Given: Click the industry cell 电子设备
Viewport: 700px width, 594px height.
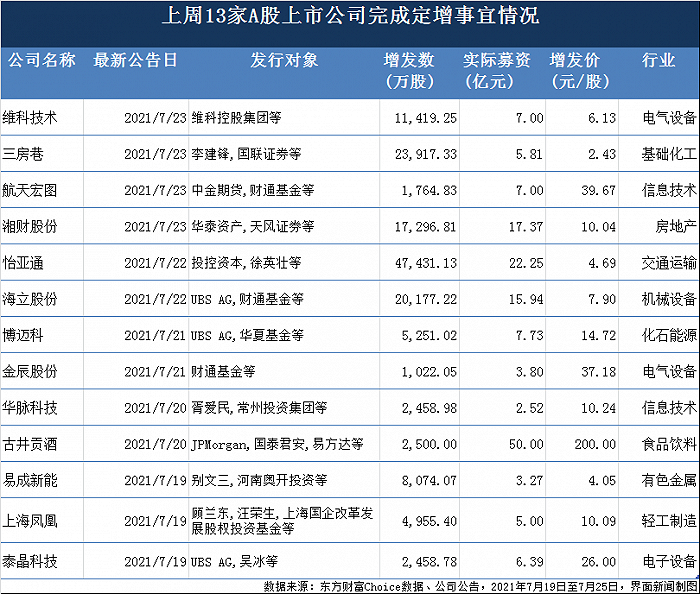Looking at the screenshot, I should click(x=669, y=561).
